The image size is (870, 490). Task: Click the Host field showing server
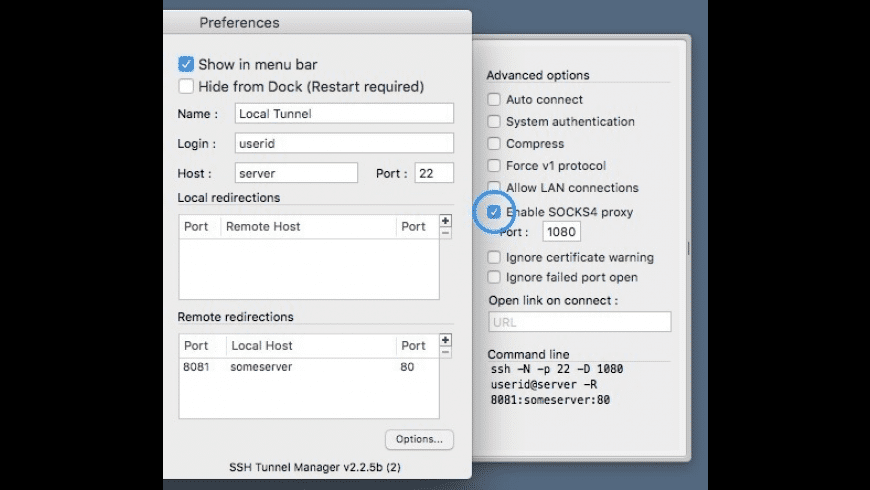296,173
